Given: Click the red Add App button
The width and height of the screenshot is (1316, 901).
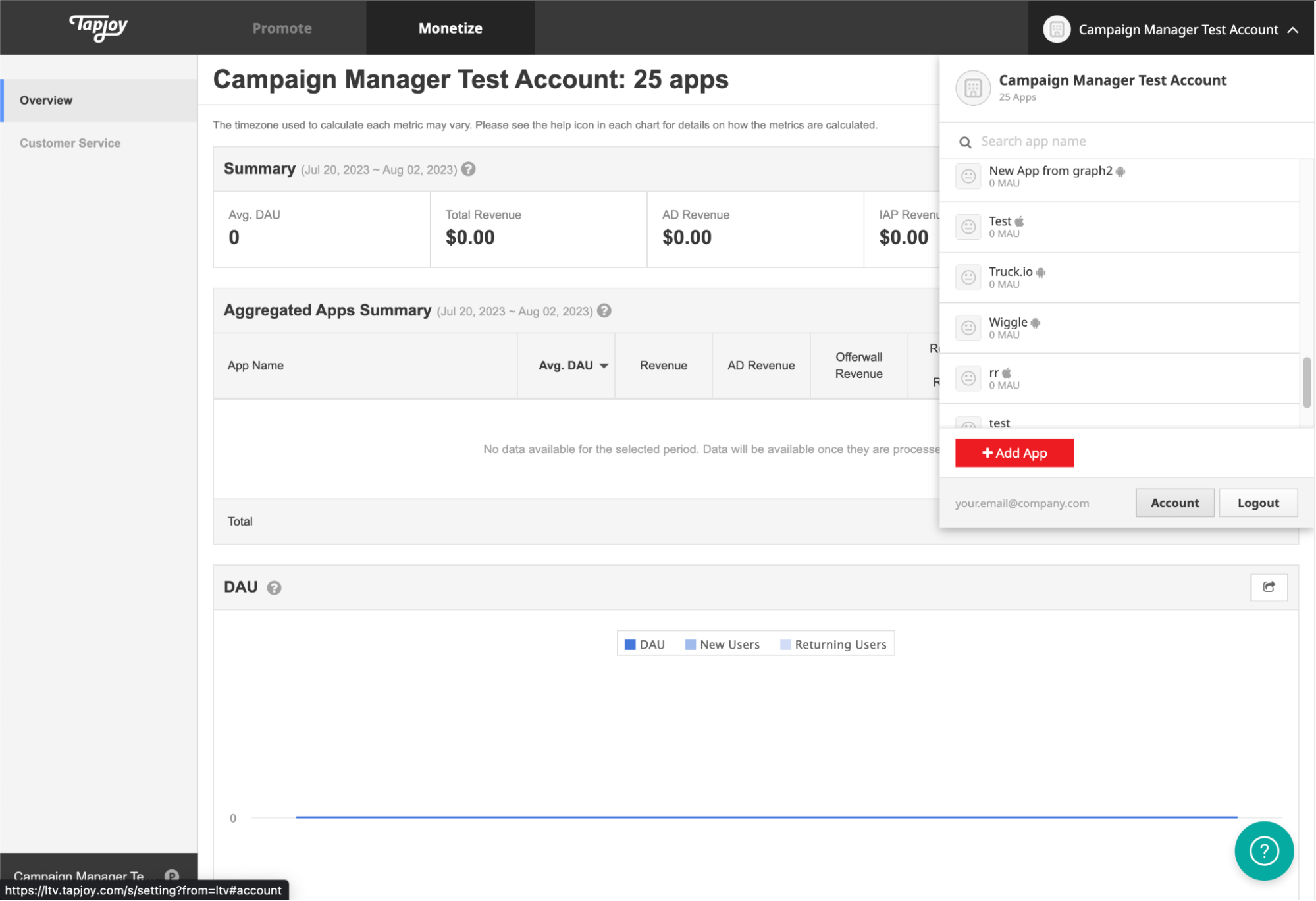Looking at the screenshot, I should point(1014,453).
